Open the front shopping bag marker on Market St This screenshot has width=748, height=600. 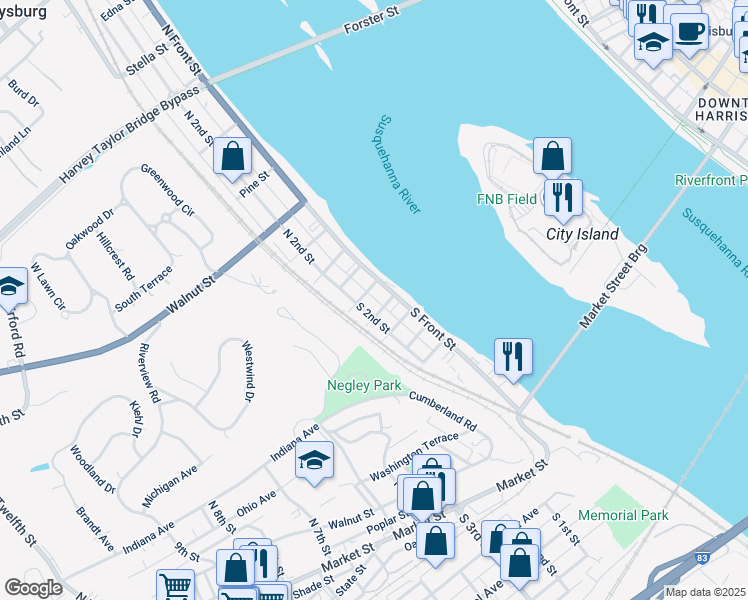(422, 497)
